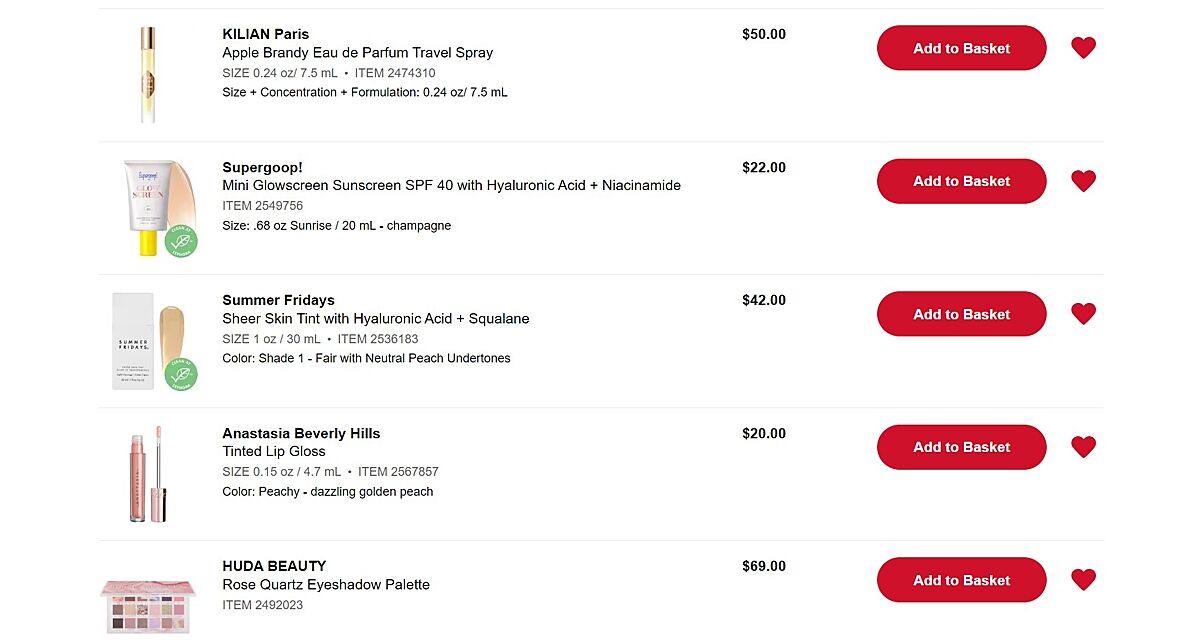Image resolution: width=1200 pixels, height=640 pixels.
Task: Open Apple Brandy Eau de Parfum link
Action: tap(357, 53)
